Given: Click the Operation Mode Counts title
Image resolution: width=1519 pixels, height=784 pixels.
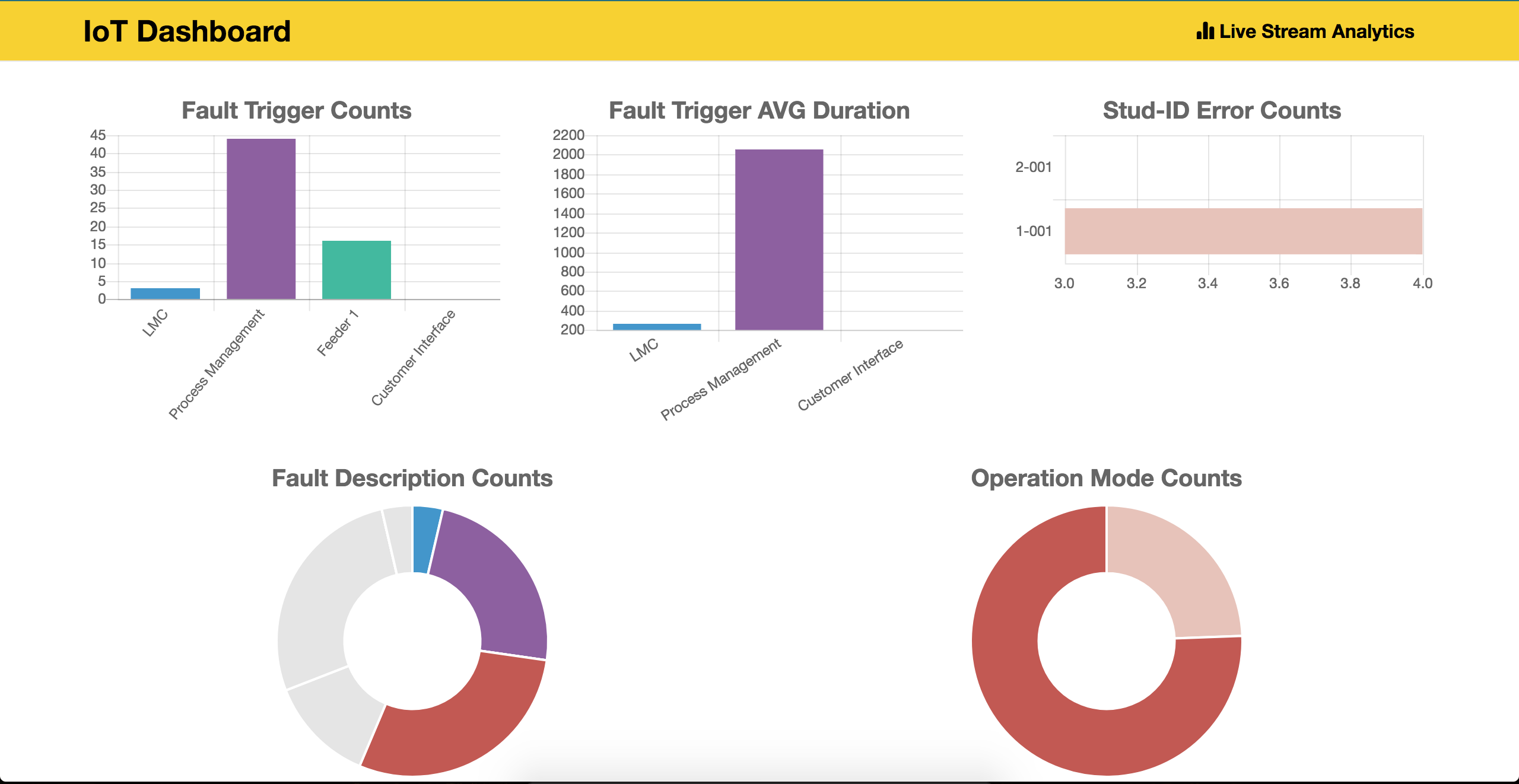Looking at the screenshot, I should click(x=1106, y=479).
